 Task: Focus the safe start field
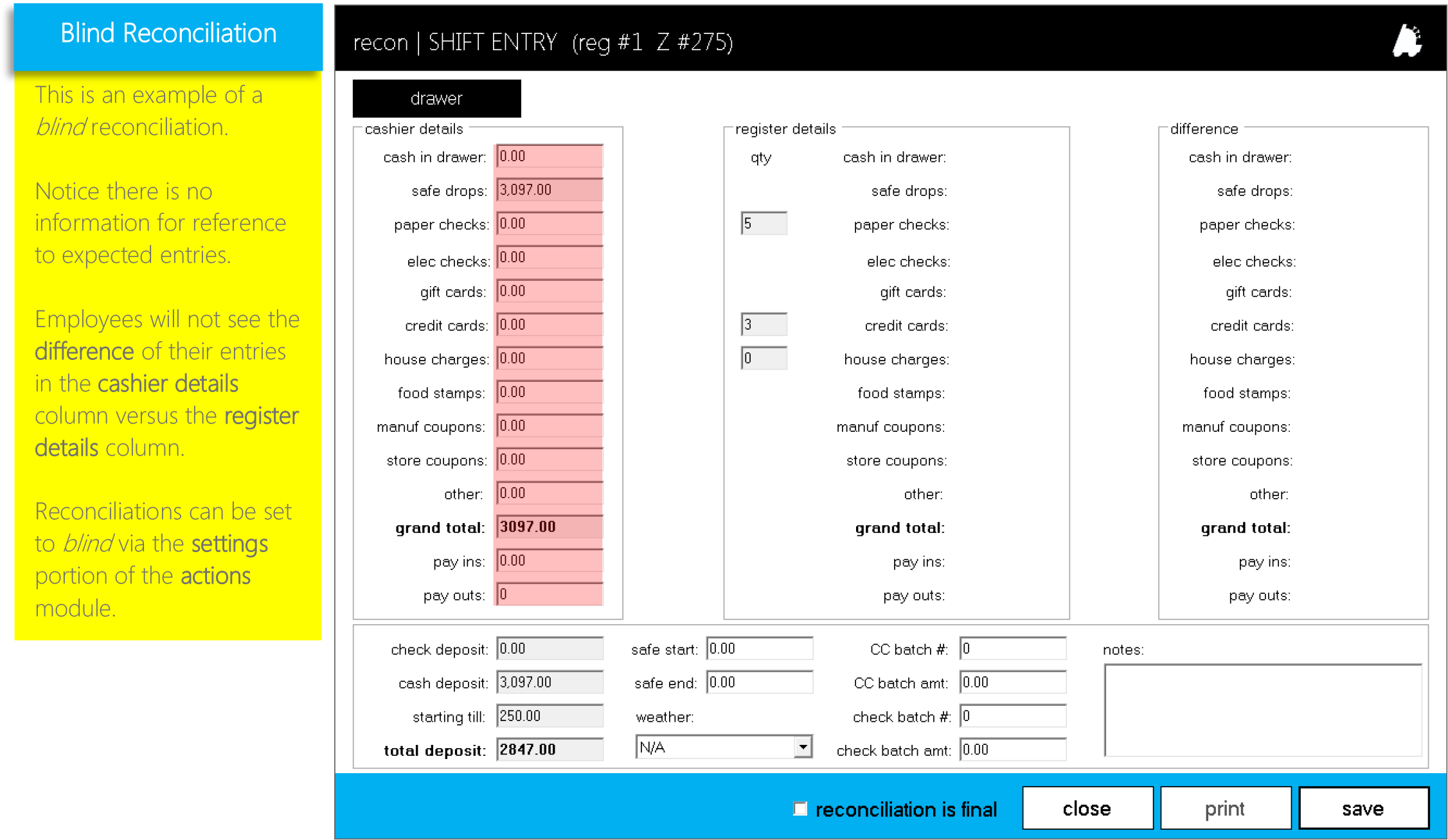[760, 648]
